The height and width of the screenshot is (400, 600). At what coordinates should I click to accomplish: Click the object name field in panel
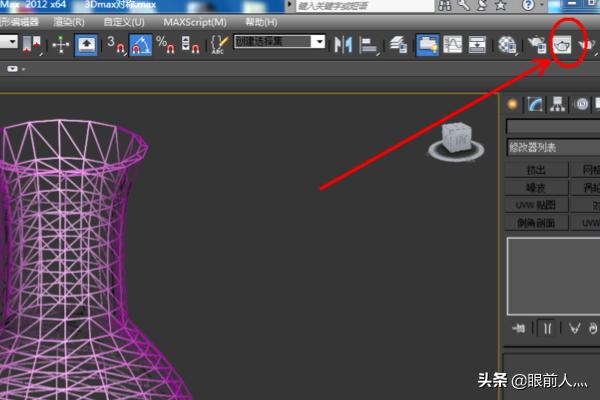click(x=553, y=126)
